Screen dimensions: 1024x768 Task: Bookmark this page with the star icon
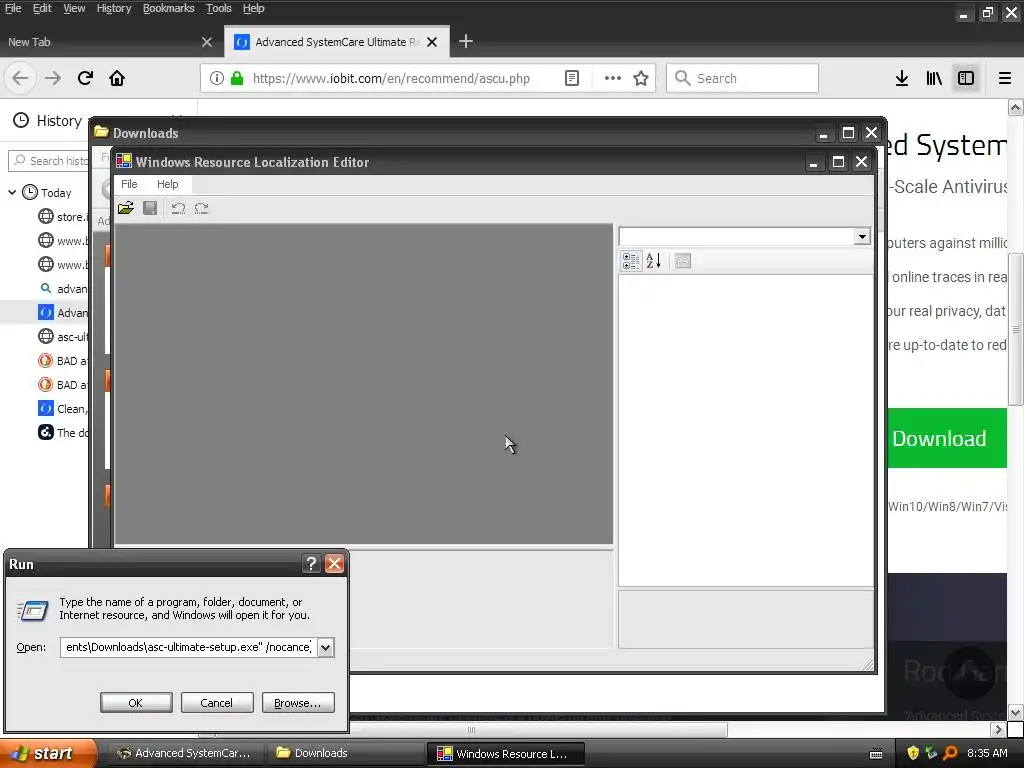pos(641,78)
